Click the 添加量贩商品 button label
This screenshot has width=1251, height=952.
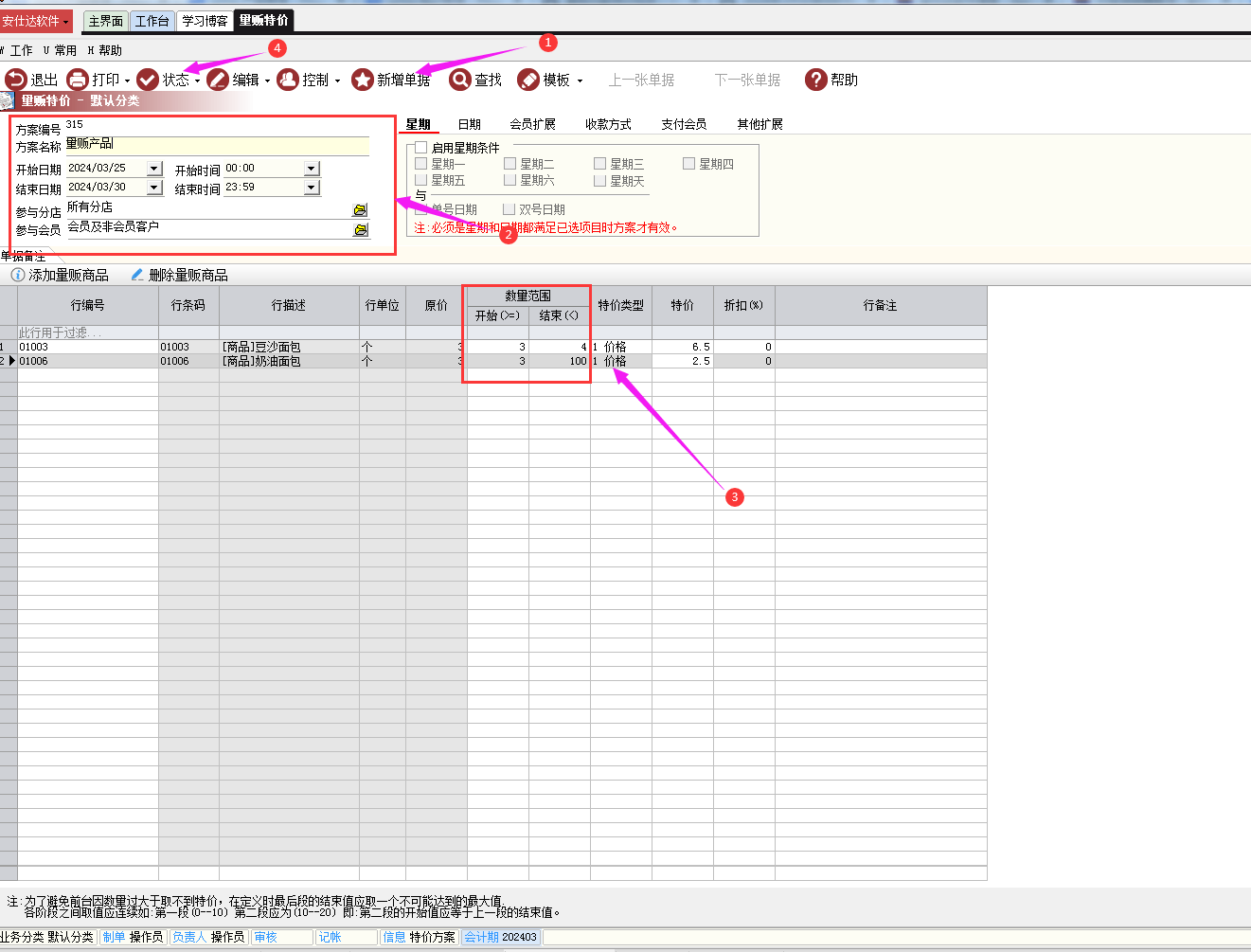tap(68, 275)
